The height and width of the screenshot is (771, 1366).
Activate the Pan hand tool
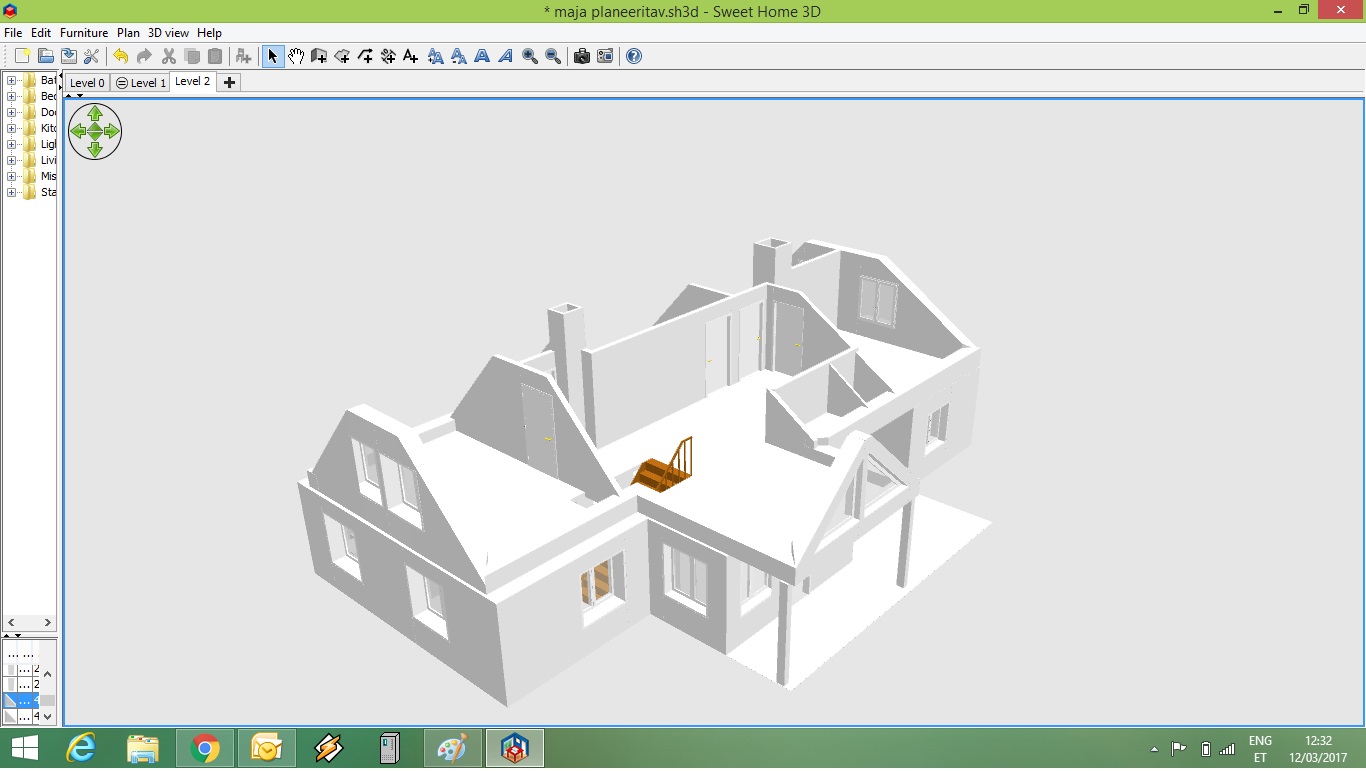click(296, 57)
